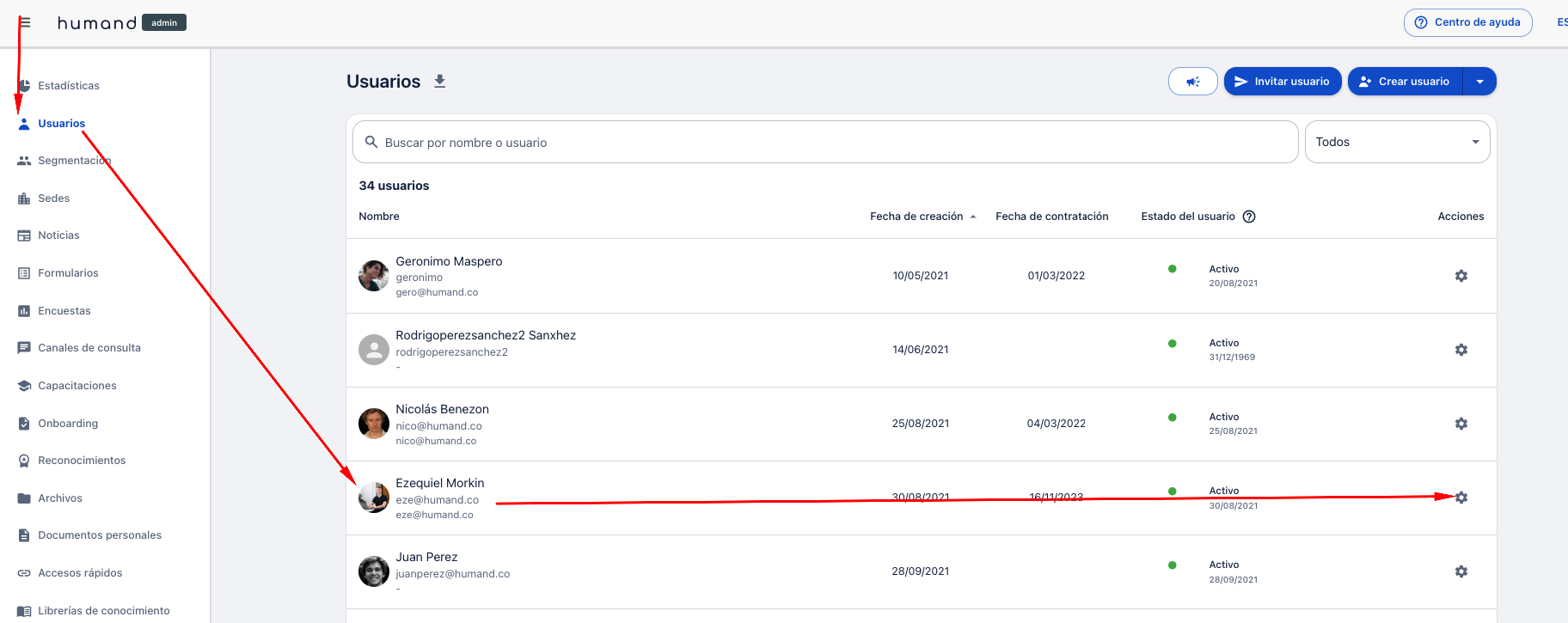Click the Noticias newspaper icon

click(24, 235)
